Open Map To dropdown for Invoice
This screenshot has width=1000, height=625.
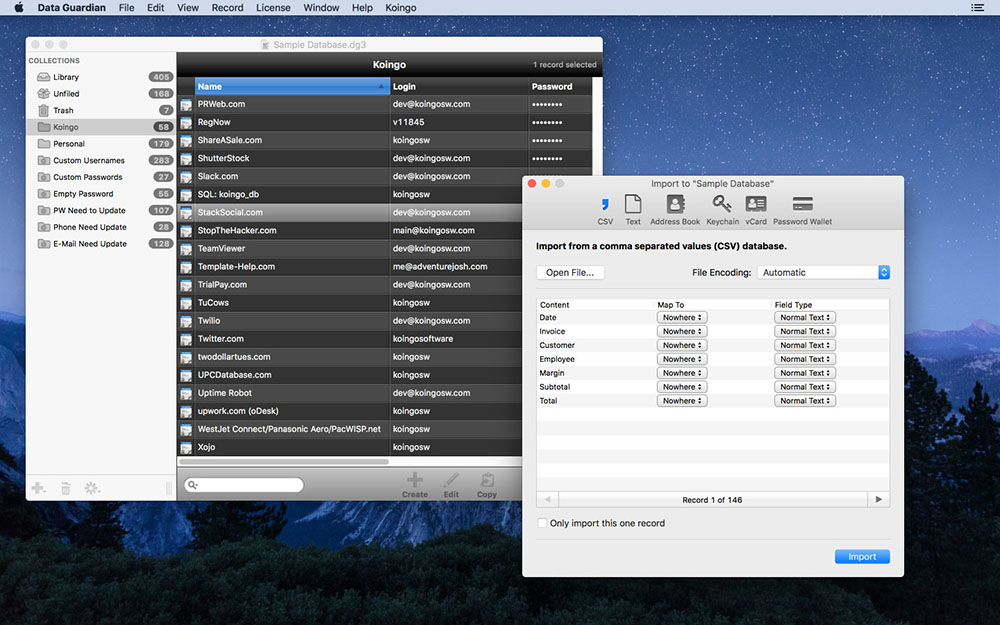coord(682,332)
